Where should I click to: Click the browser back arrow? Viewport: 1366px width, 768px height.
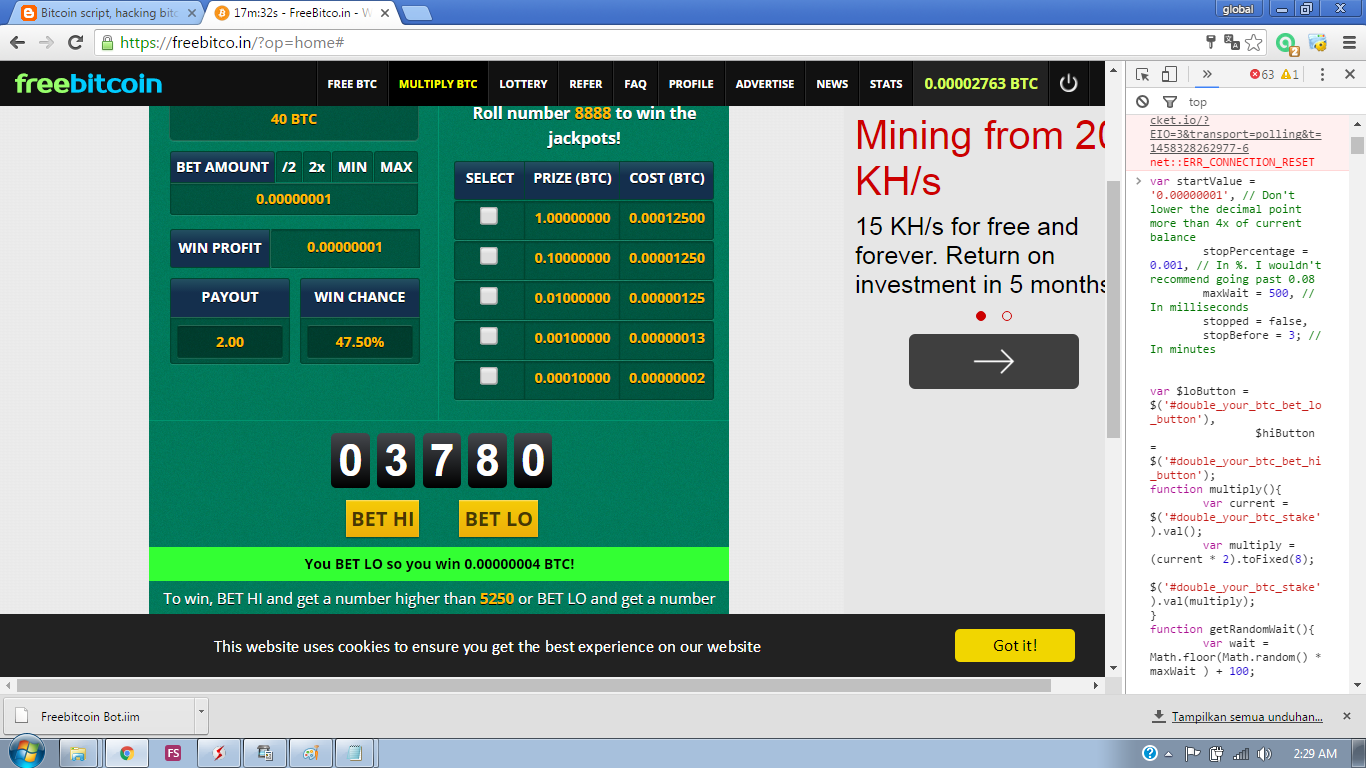[17, 43]
